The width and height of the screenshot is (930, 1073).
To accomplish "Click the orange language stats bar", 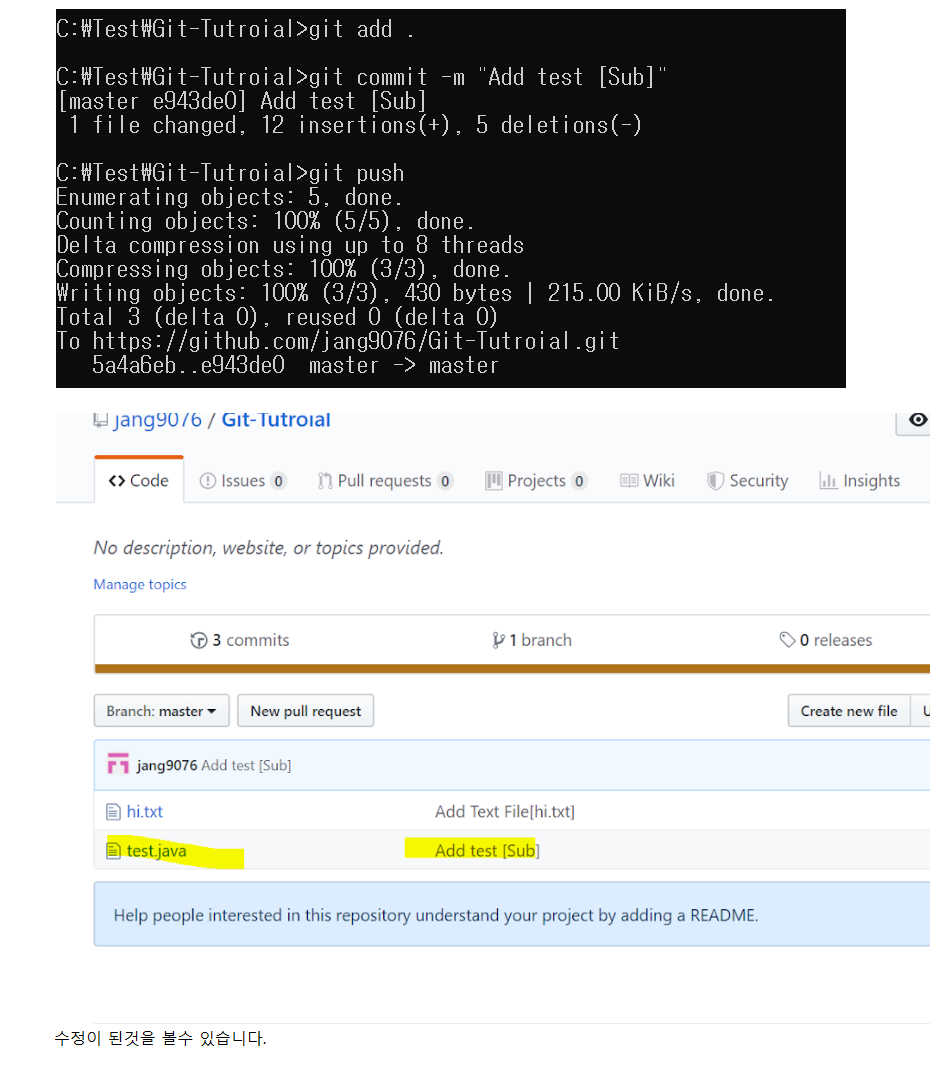I will pos(512,669).
